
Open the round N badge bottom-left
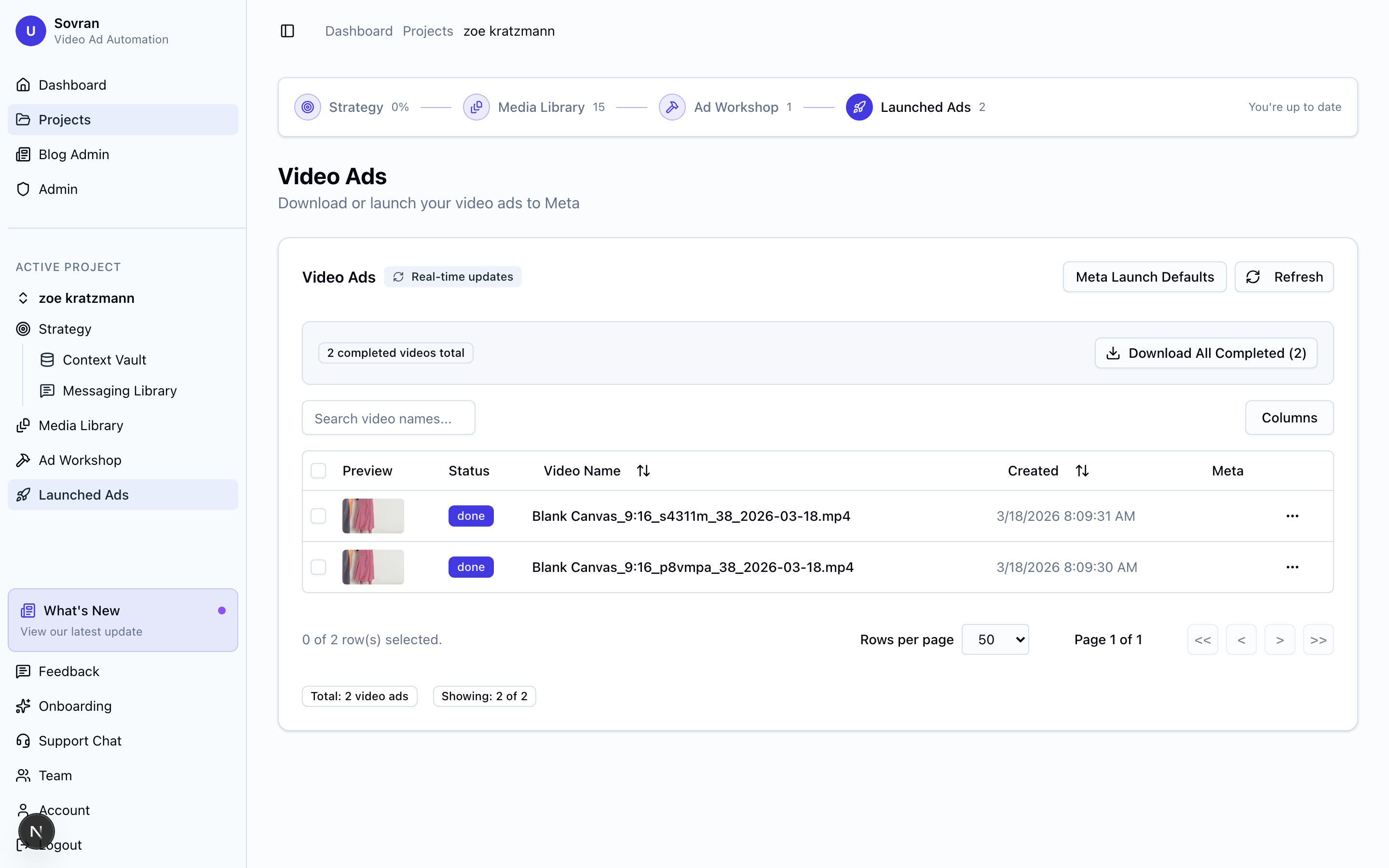pyautogui.click(x=36, y=831)
